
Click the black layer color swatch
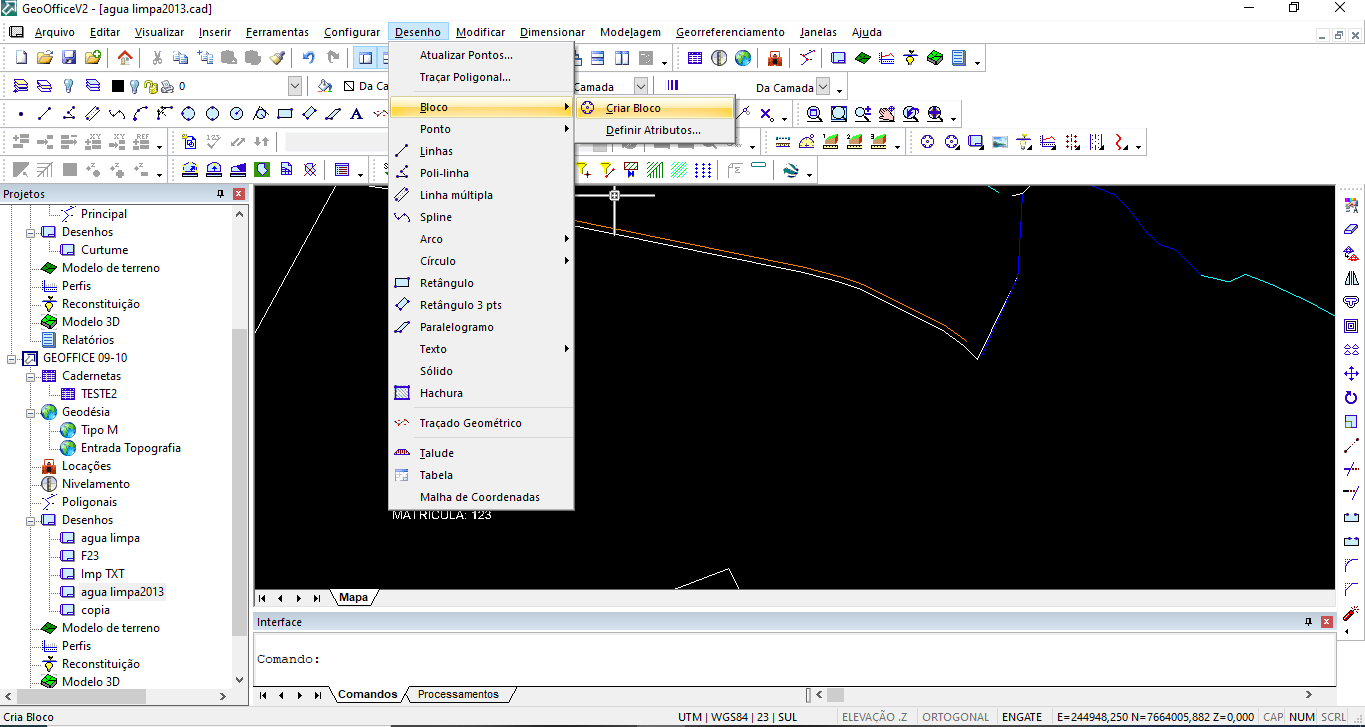[118, 87]
